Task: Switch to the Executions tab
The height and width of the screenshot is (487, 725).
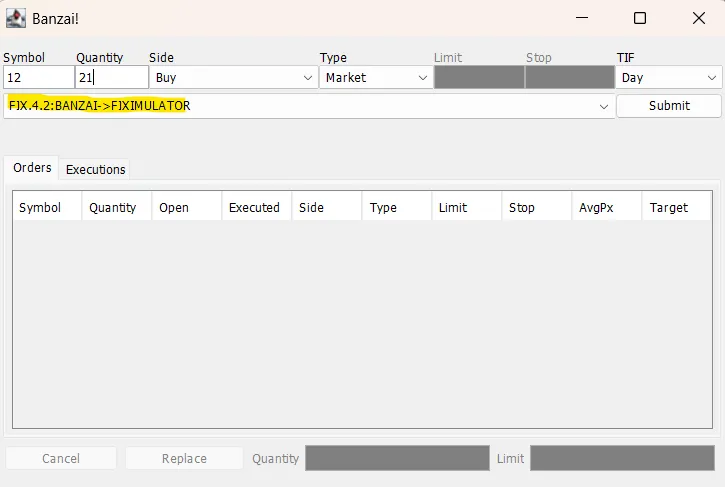Action: click(x=95, y=169)
